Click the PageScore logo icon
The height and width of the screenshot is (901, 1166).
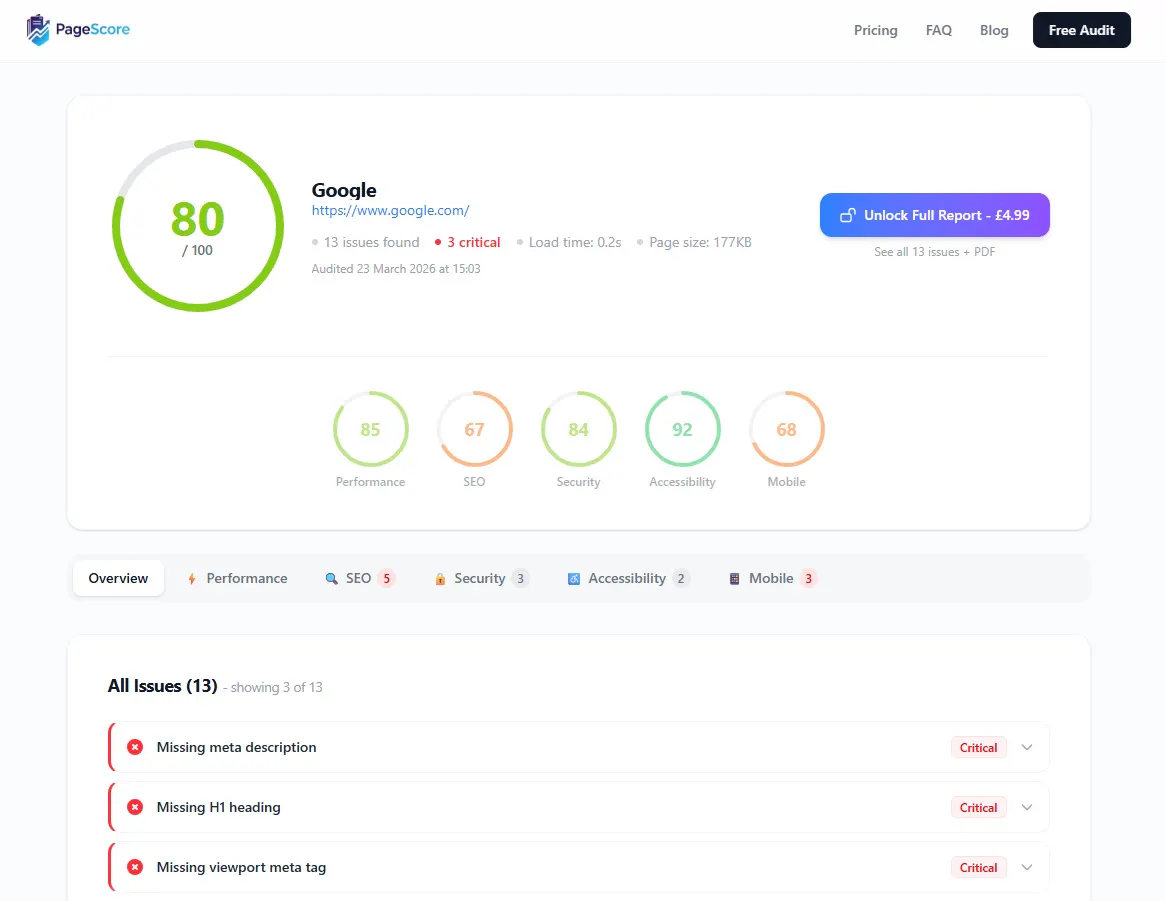(x=38, y=30)
